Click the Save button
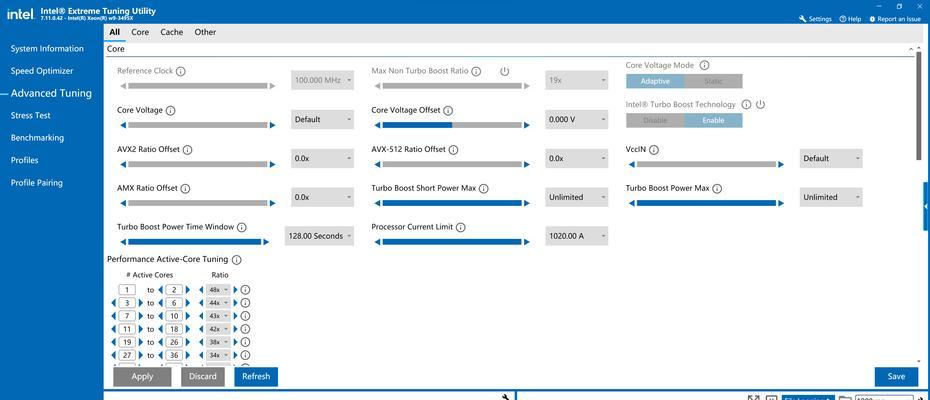Viewport: 930px width, 400px height. 896,377
